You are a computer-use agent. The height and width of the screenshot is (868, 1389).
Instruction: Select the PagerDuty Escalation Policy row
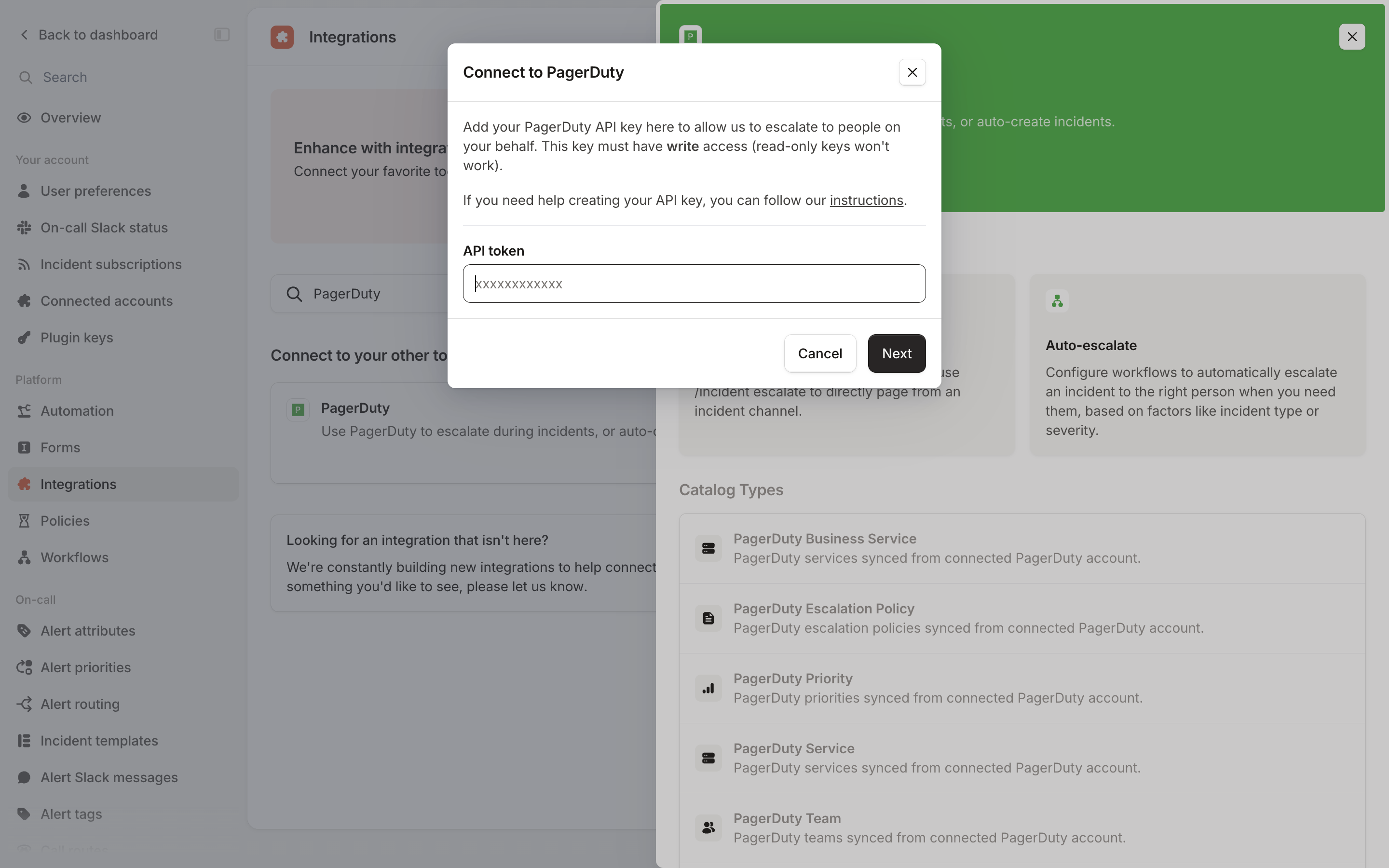pyautogui.click(x=1021, y=619)
